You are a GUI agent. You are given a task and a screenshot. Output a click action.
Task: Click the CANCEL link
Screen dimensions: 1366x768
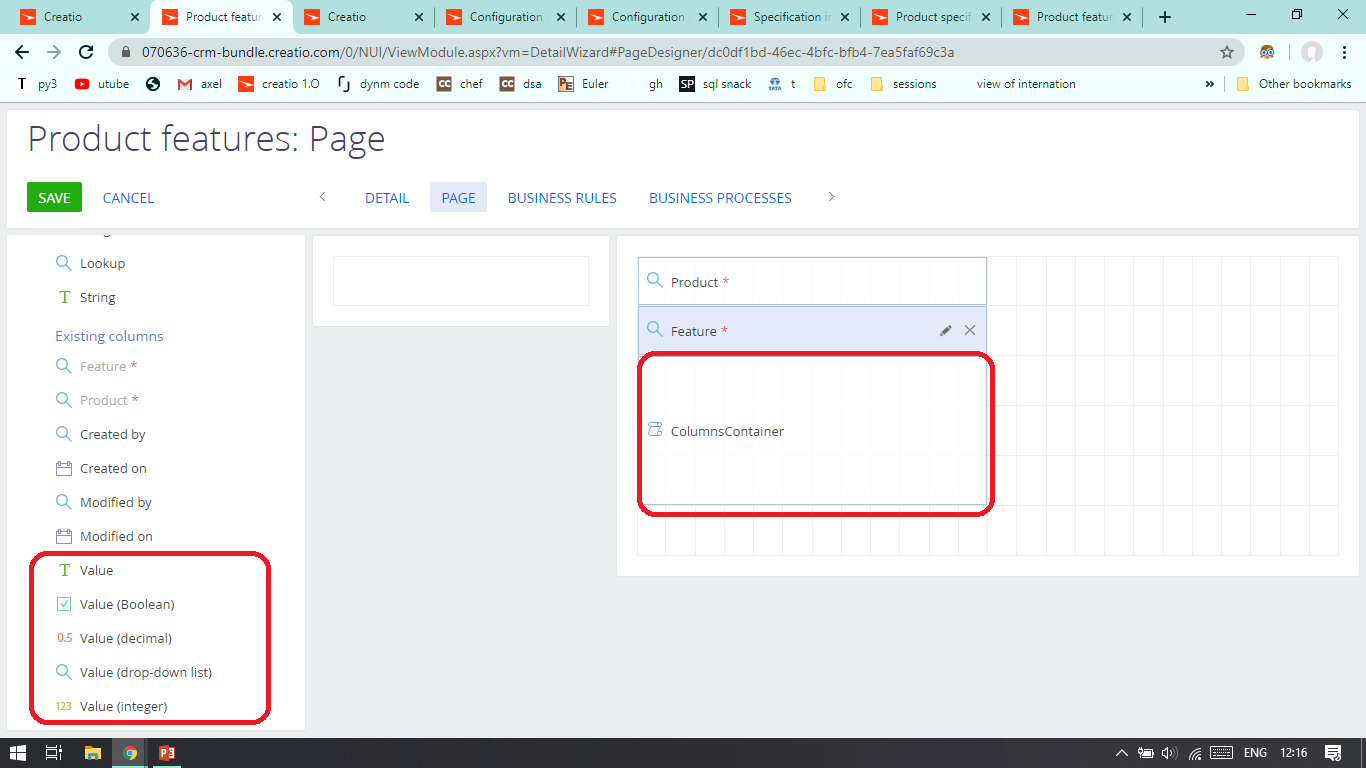coord(128,197)
